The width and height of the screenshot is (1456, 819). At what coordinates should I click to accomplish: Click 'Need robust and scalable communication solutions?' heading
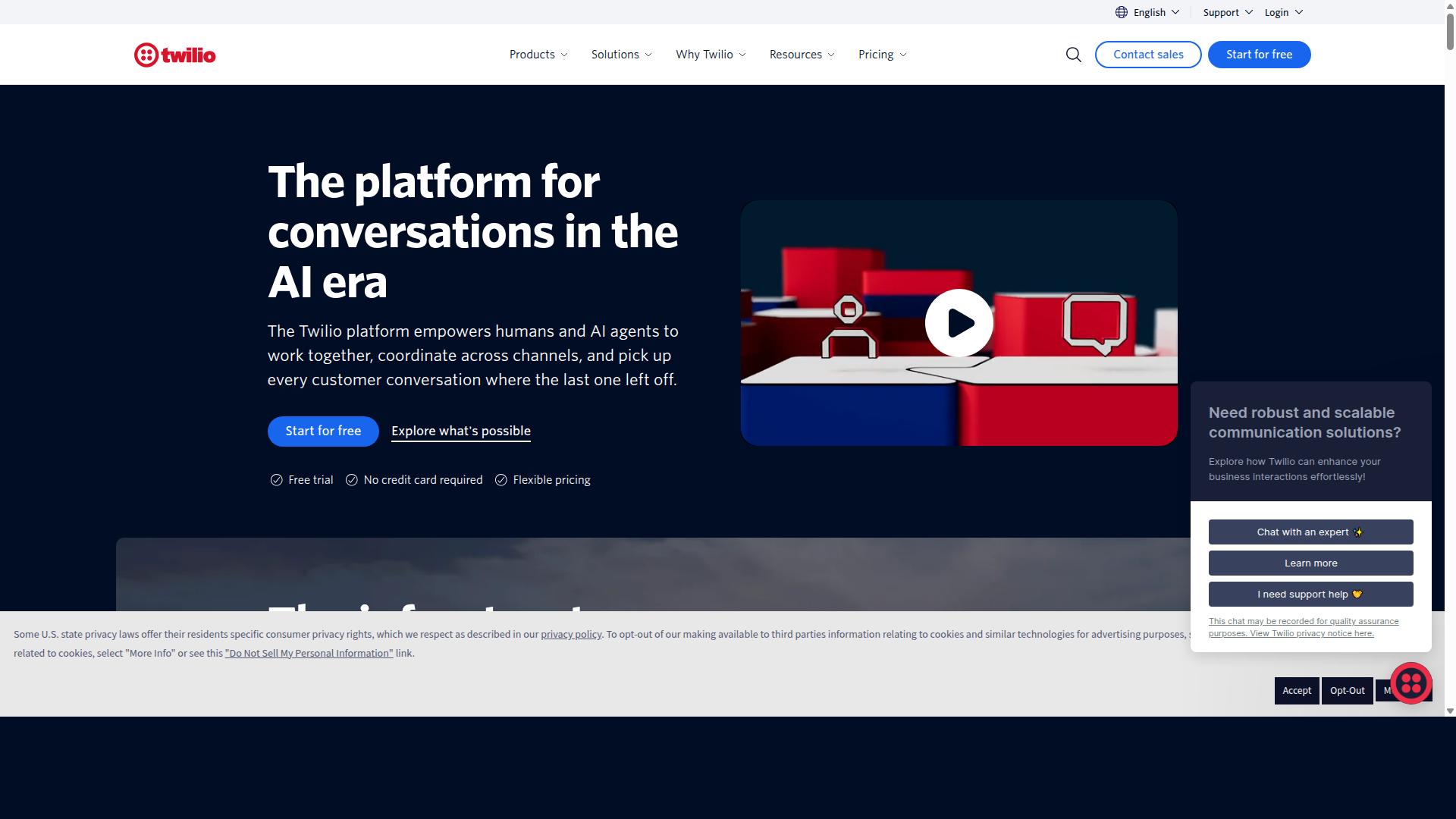(x=1304, y=422)
